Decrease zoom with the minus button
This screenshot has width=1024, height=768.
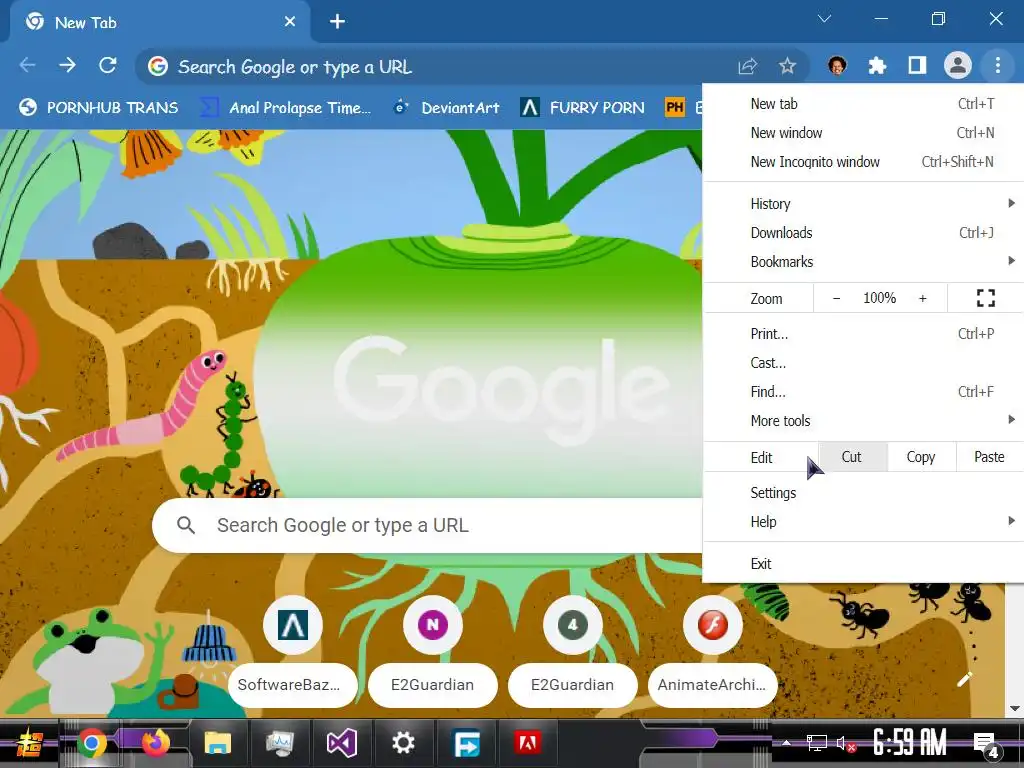pyautogui.click(x=836, y=298)
